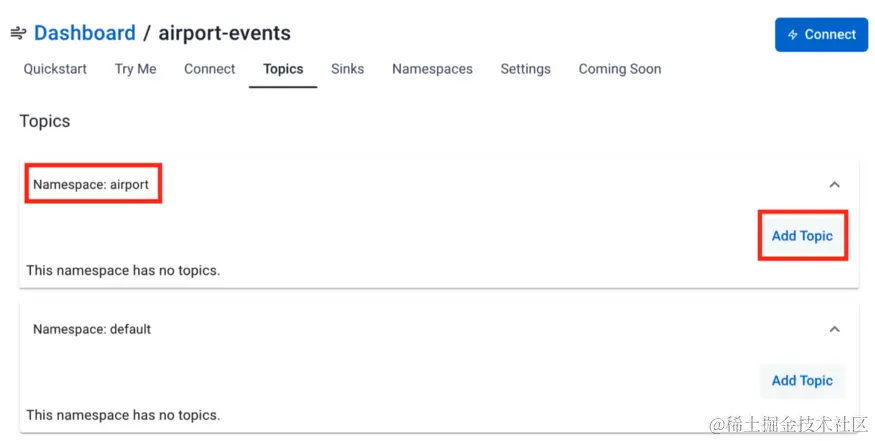
Task: Open the Coming Soon tab
Action: [619, 69]
